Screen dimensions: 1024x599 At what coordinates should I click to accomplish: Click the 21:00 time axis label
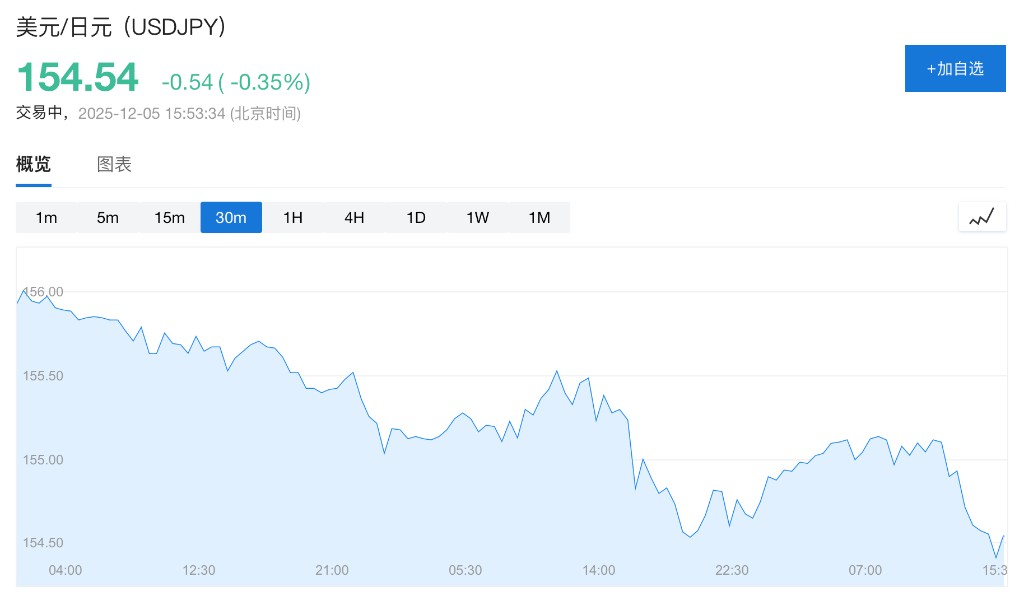point(332,570)
